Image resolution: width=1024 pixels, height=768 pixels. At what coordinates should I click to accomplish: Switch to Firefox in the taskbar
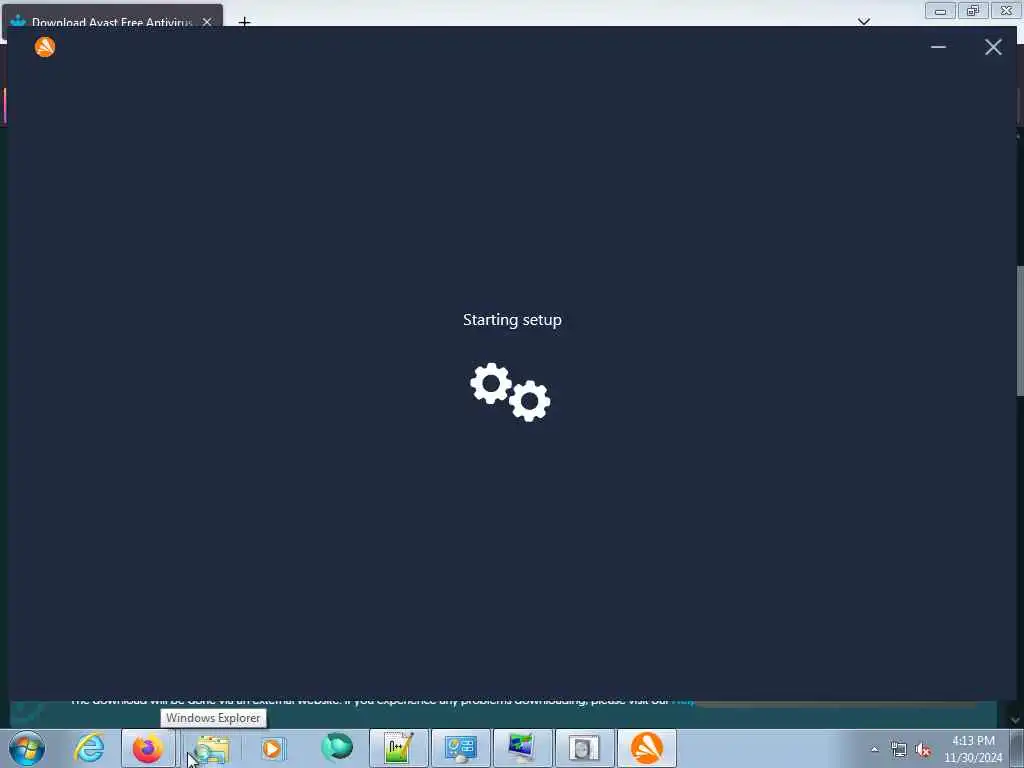pyautogui.click(x=148, y=748)
